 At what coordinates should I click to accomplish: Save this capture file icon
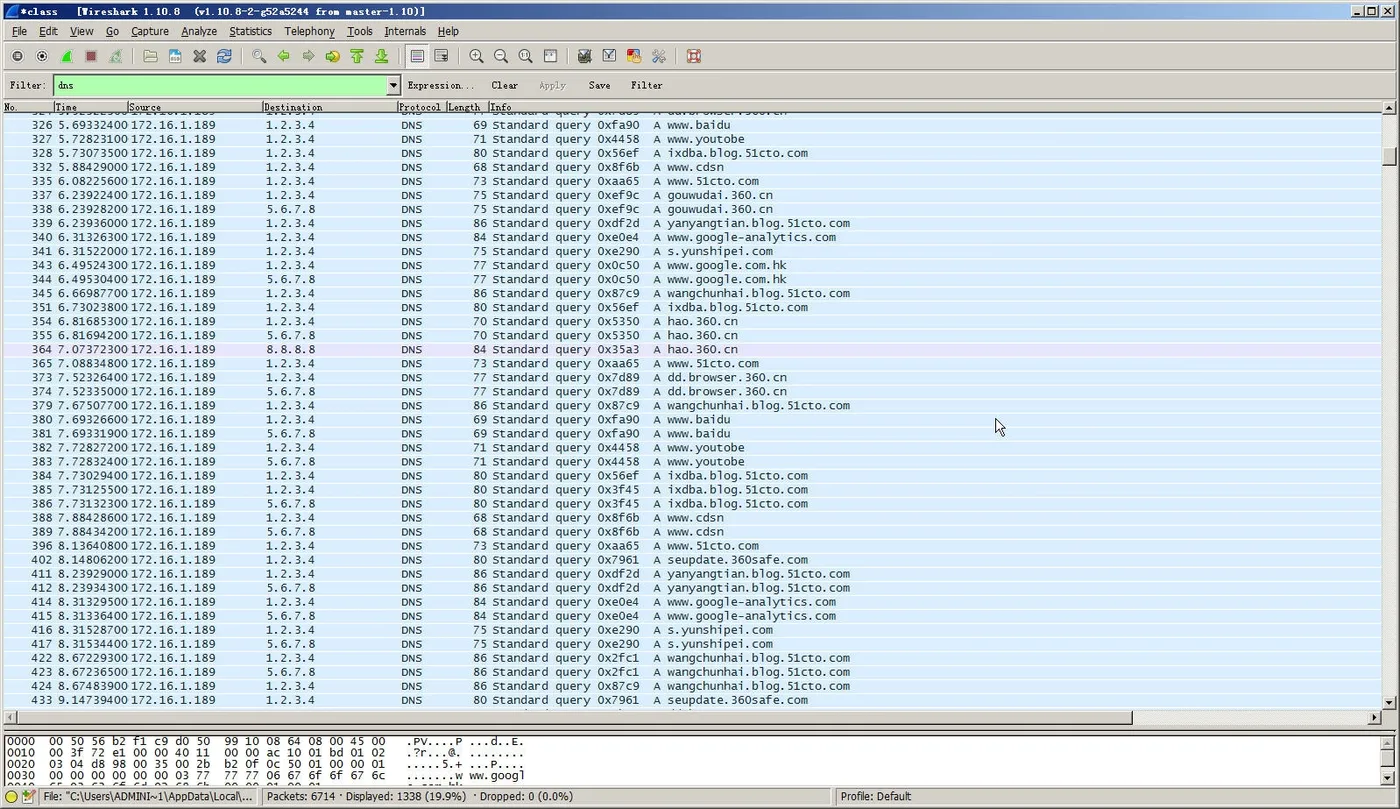[x=175, y=57]
